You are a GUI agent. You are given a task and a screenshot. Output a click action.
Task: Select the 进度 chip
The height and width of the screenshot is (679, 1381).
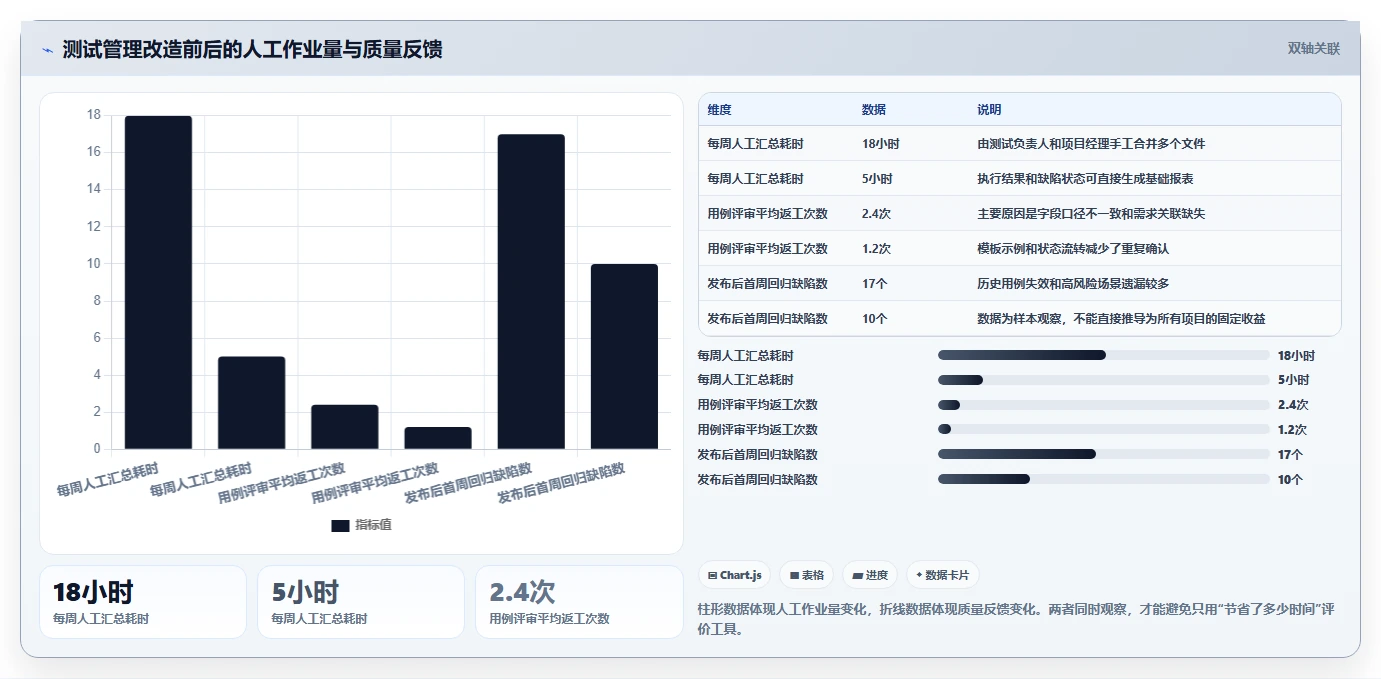point(870,575)
